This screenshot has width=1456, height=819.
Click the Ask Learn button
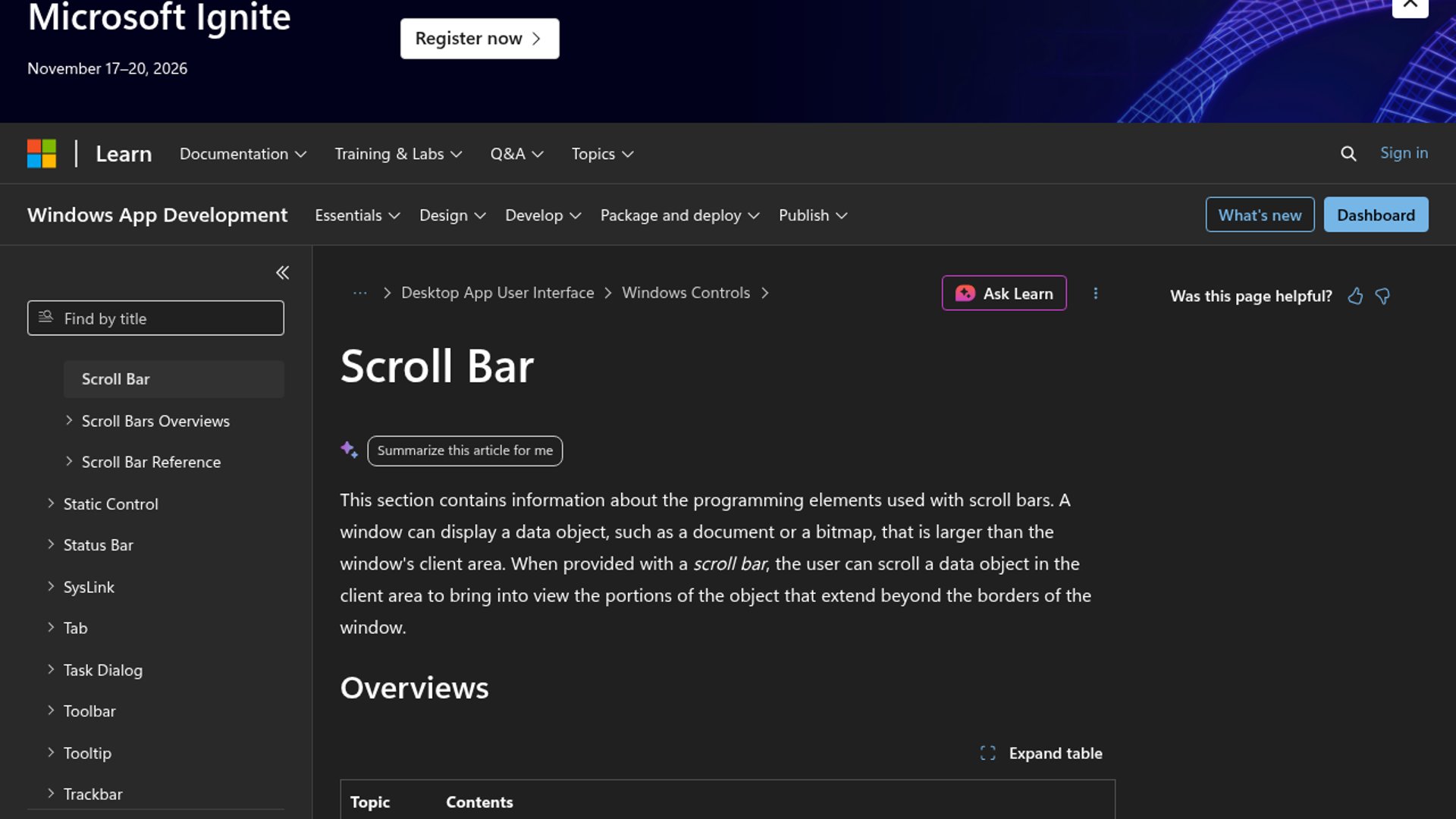[1004, 293]
